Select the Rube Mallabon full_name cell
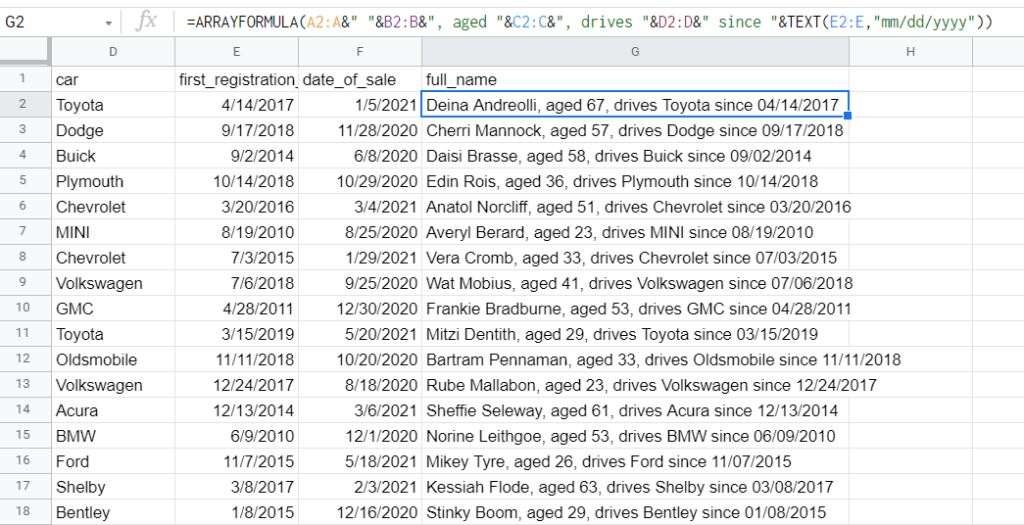 tap(635, 385)
